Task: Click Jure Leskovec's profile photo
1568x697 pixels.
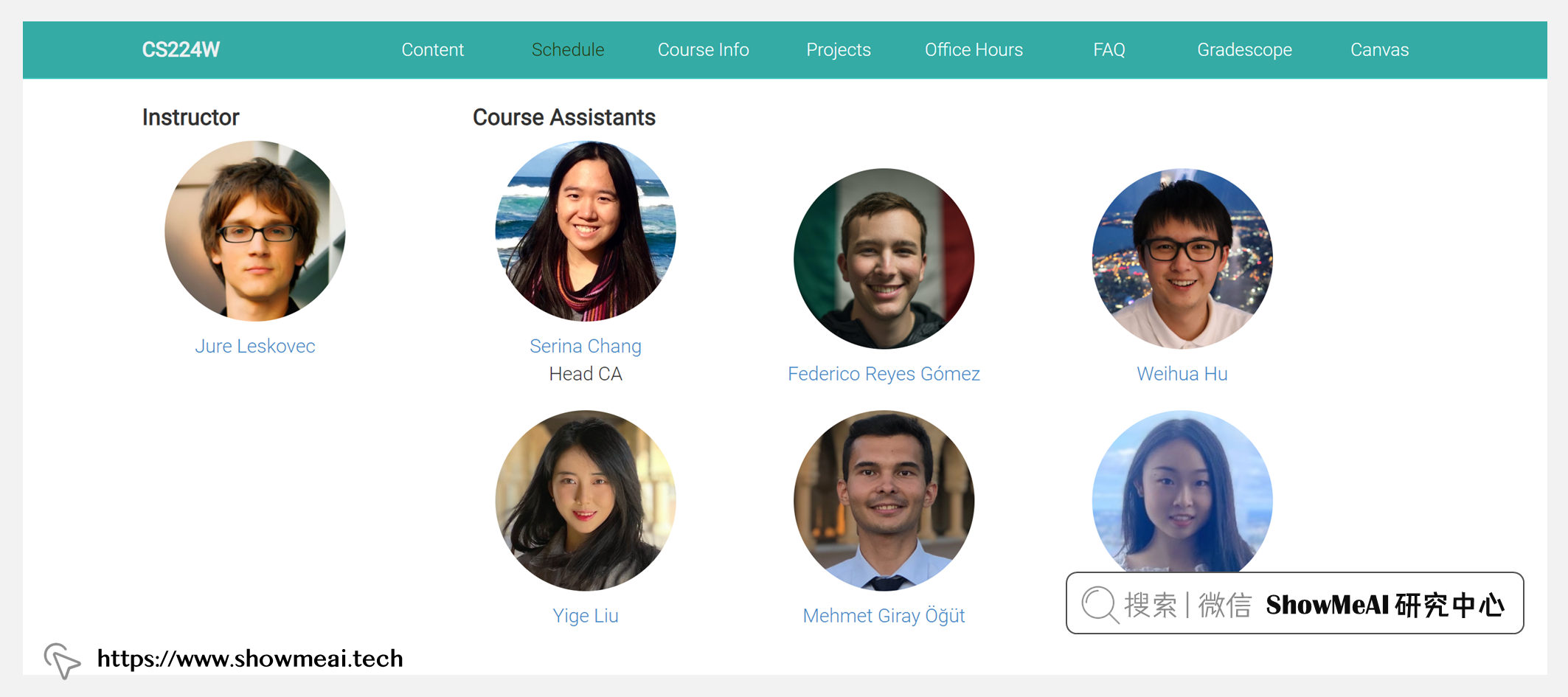Action: coord(254,231)
